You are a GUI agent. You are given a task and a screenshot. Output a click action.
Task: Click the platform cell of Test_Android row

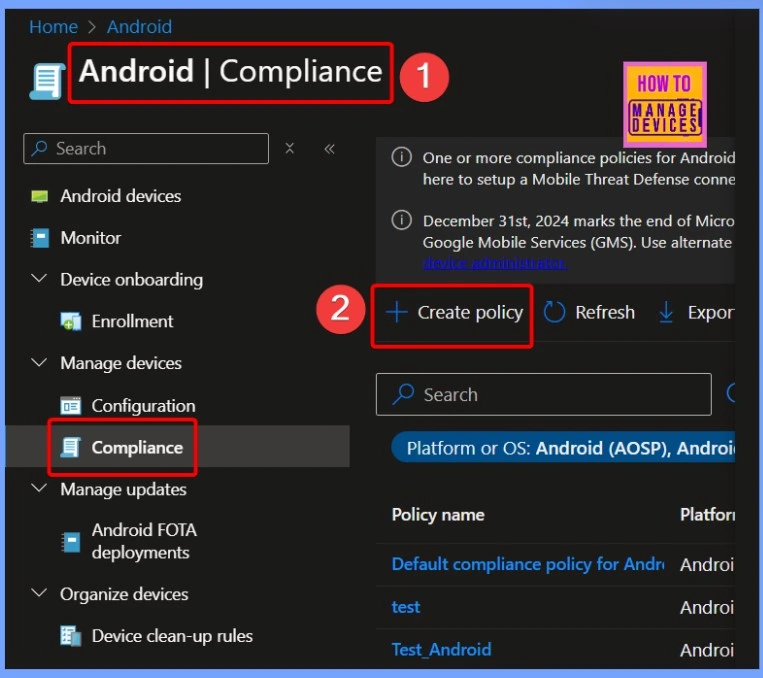click(x=707, y=650)
